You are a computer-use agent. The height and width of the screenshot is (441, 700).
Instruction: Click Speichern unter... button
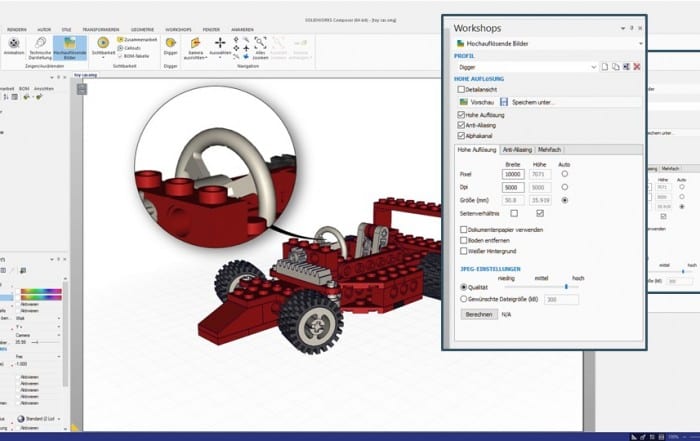click(533, 102)
